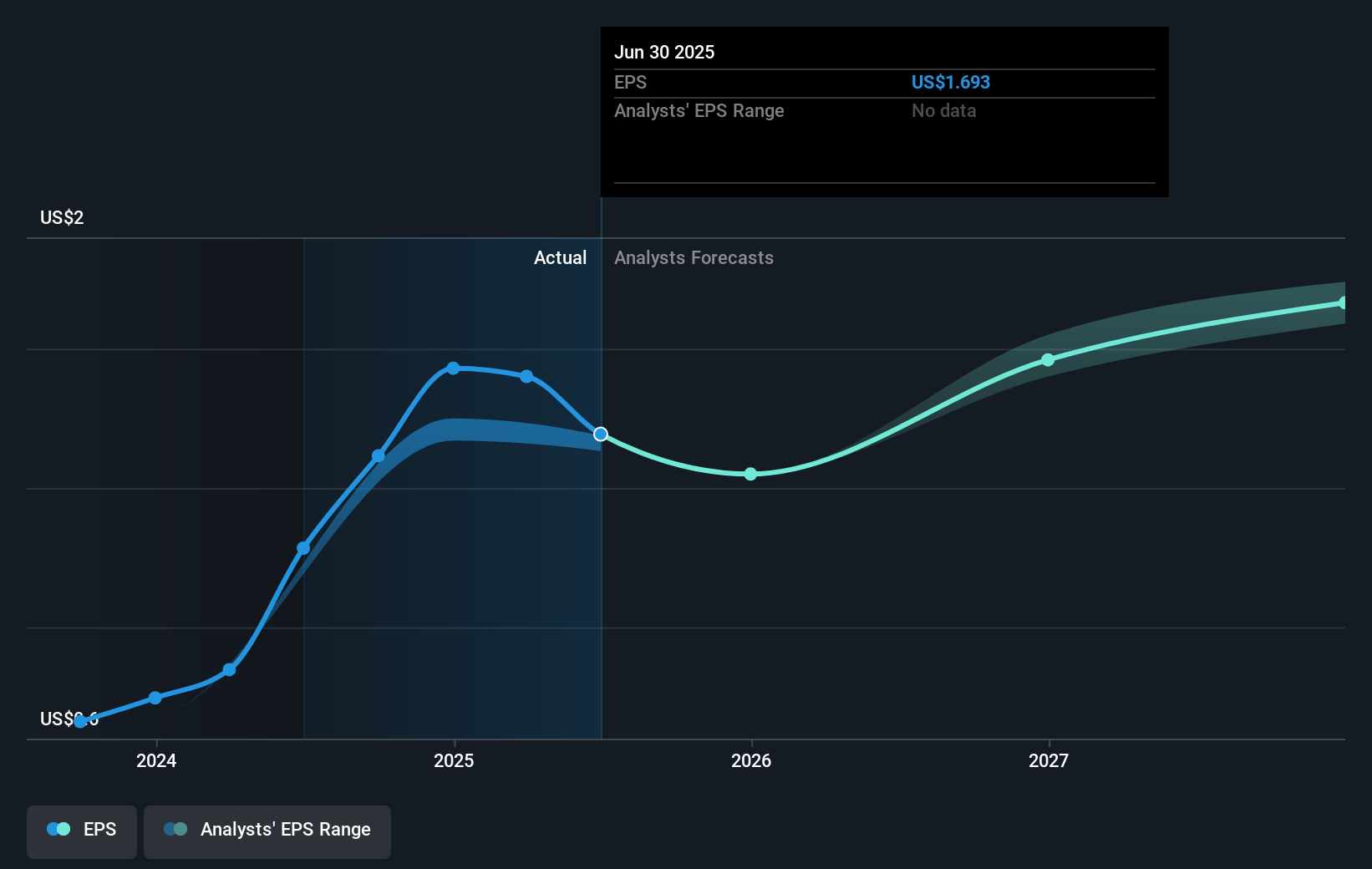Click the "Analysts' EPS Range" tooltip row label

click(x=699, y=110)
